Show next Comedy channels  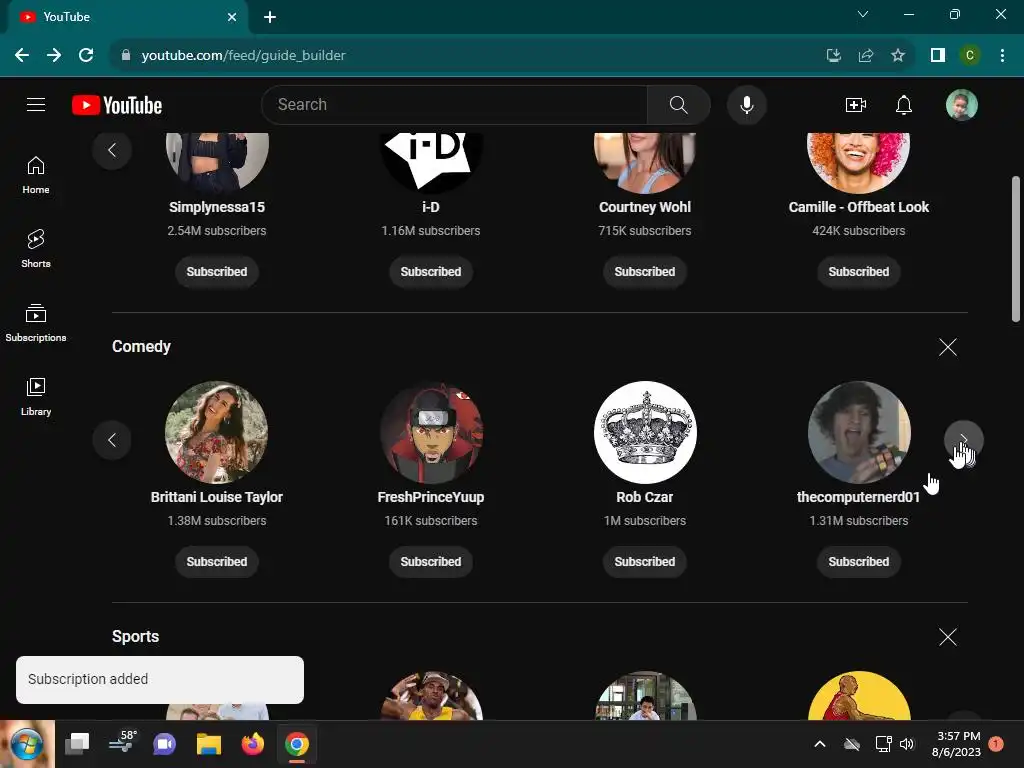tap(963, 440)
